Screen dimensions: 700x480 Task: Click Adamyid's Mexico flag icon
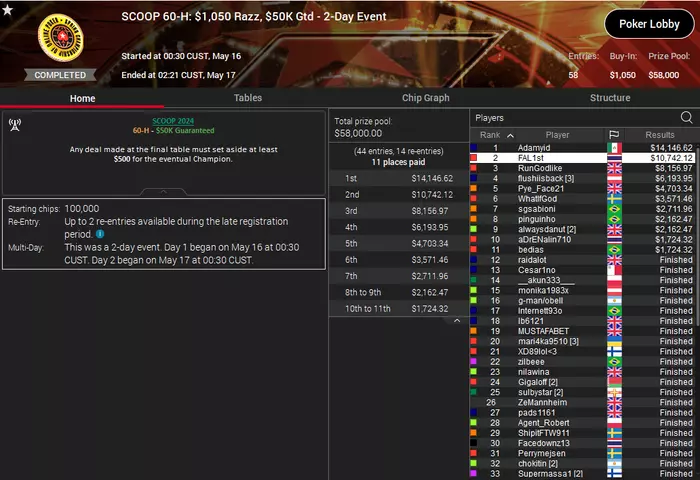614,148
